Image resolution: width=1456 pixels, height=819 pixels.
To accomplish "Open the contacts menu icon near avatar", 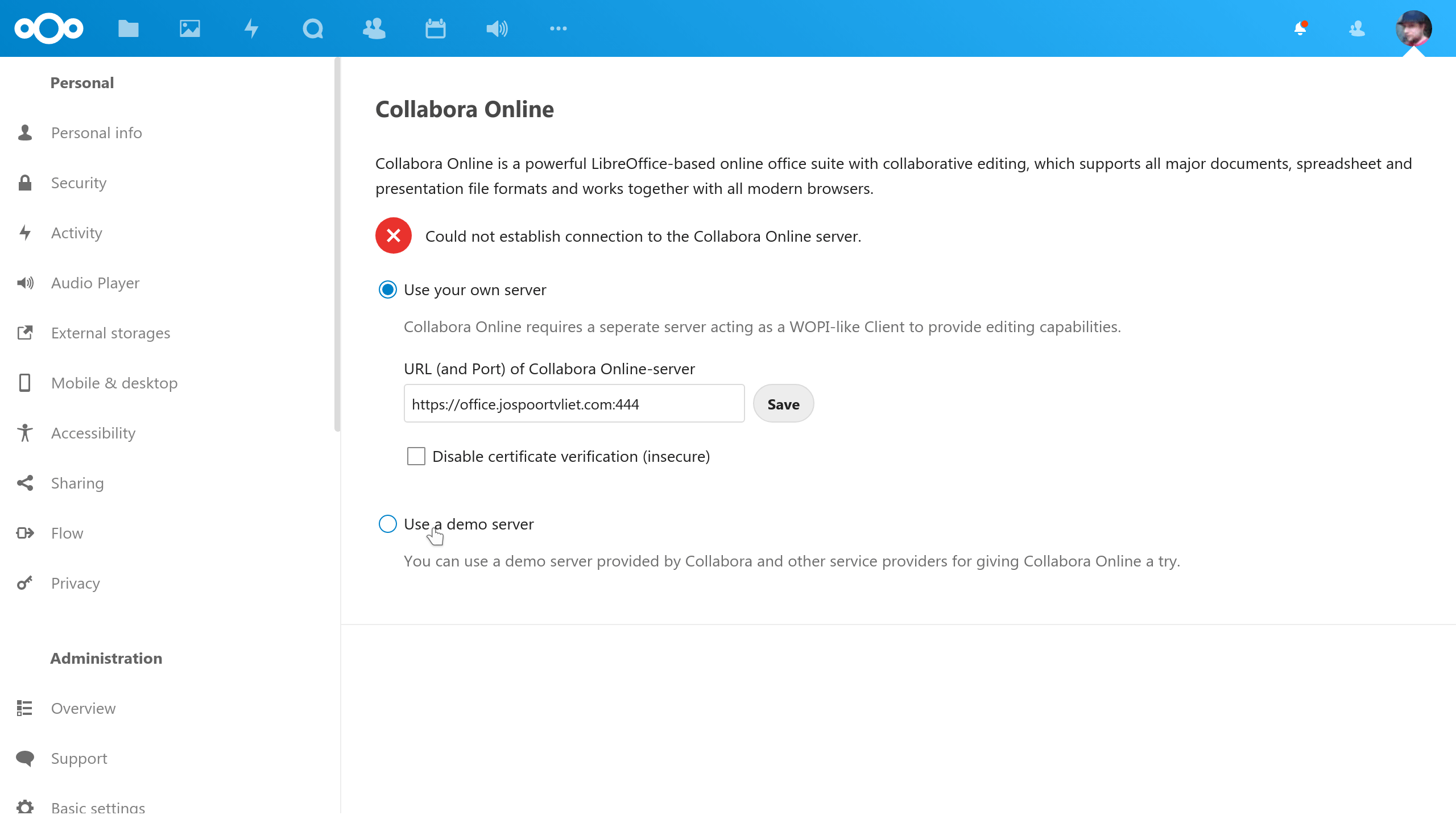I will tap(1357, 28).
